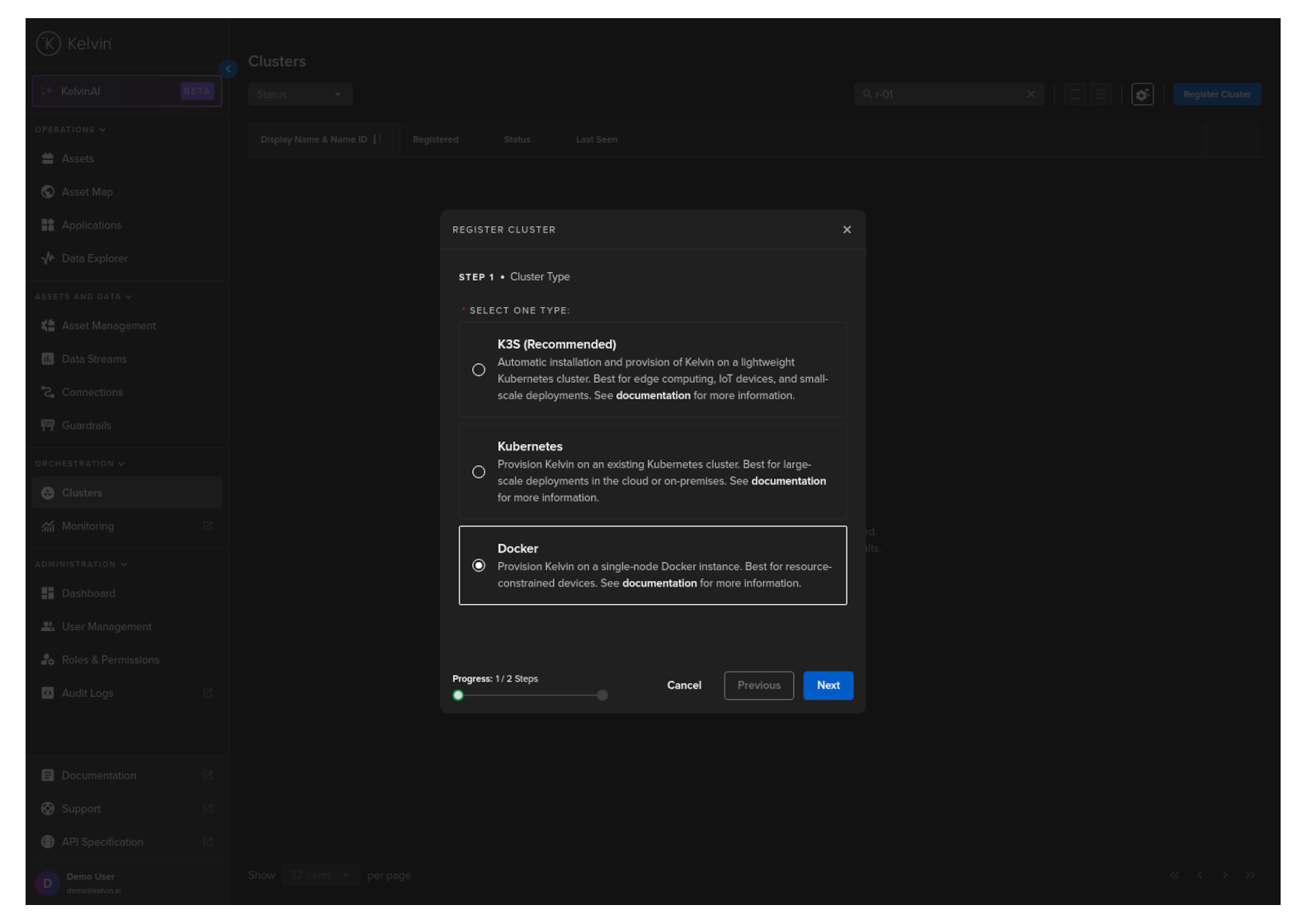Close the Register Cluster dialog

pos(847,229)
